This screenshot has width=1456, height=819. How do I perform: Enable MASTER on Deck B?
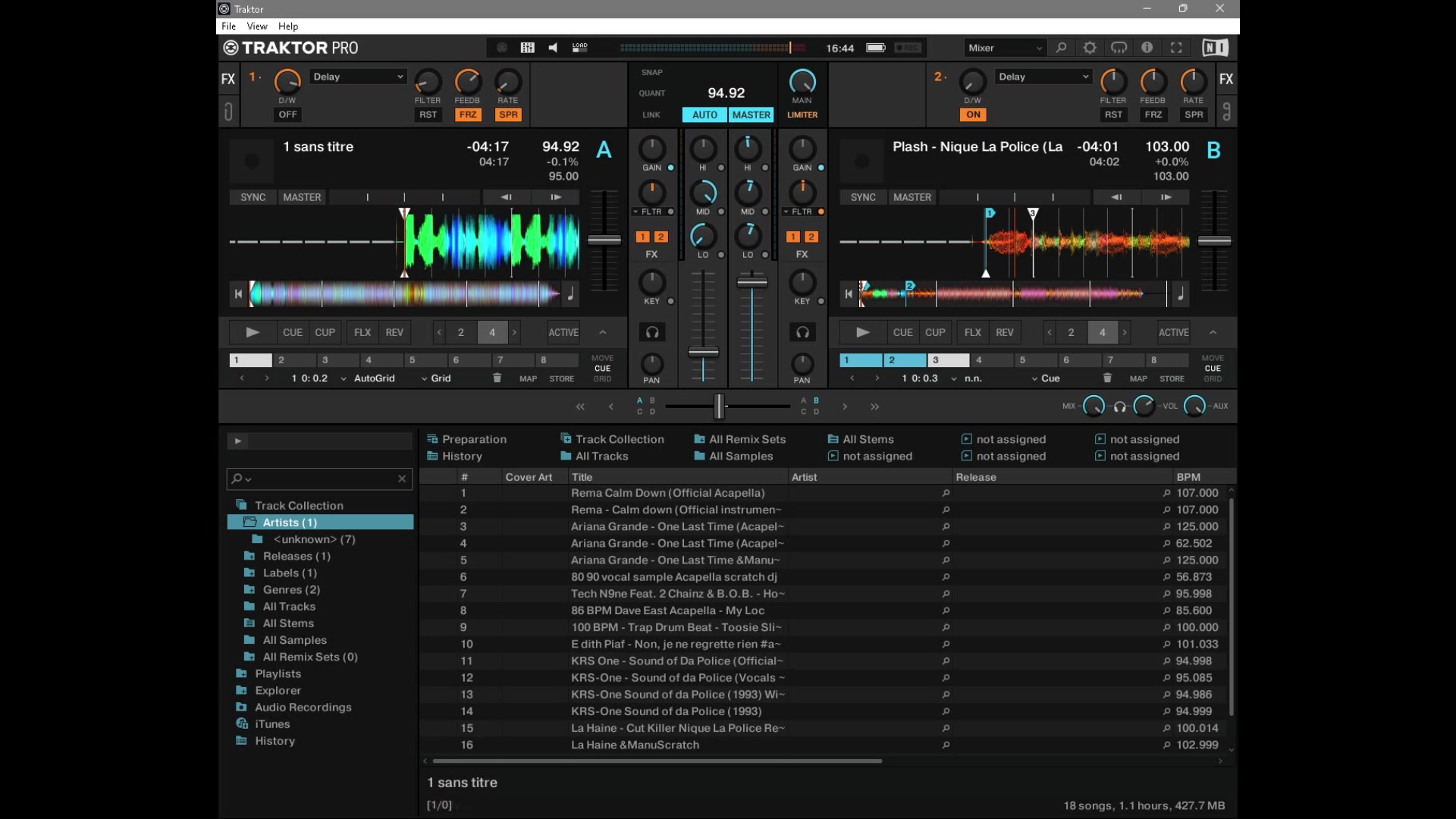912,197
